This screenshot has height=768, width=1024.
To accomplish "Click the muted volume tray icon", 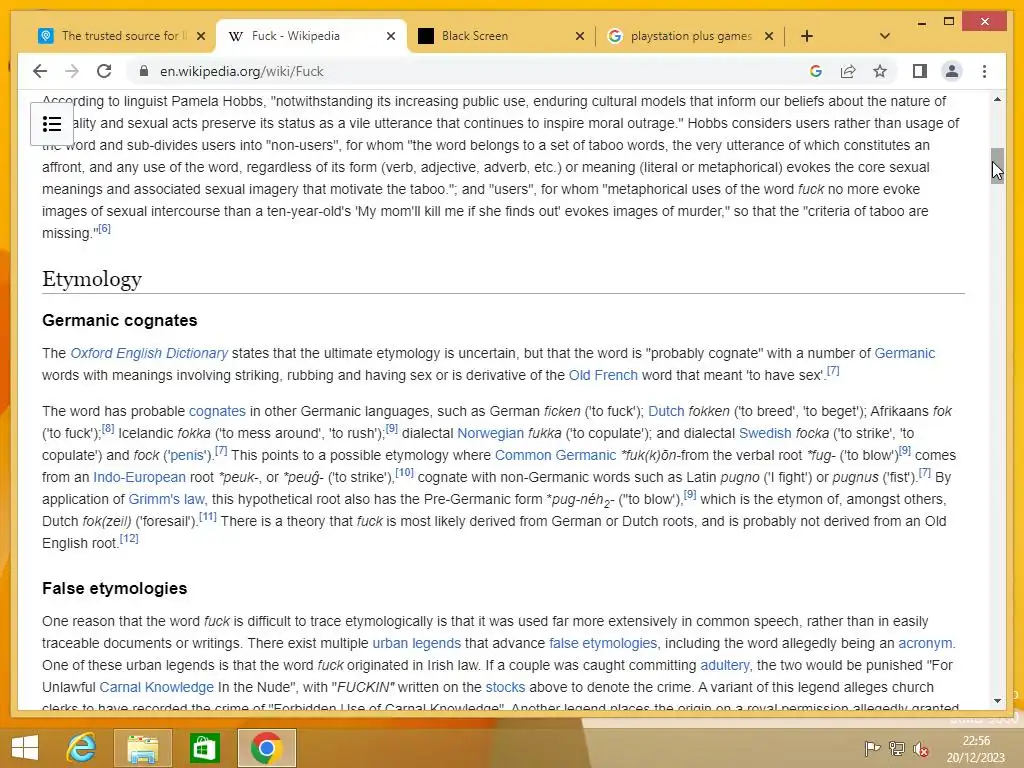I will (x=921, y=748).
